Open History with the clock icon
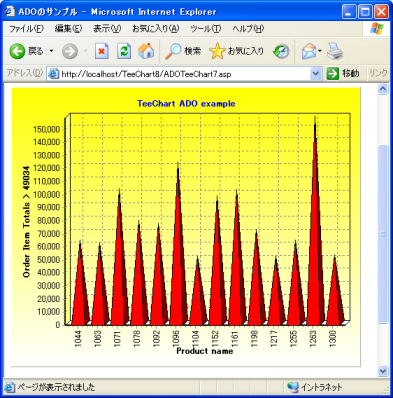The image size is (393, 398). (x=281, y=51)
